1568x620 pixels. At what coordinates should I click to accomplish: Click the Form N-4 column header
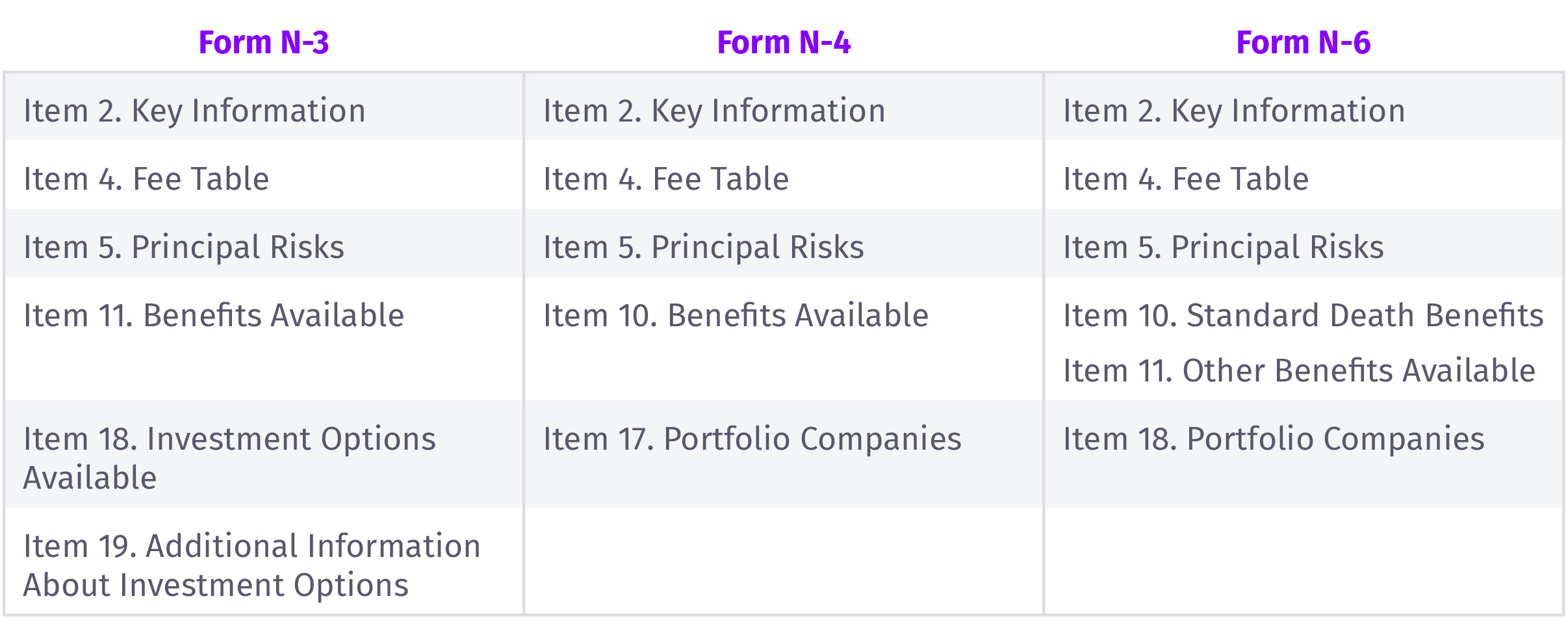pyautogui.click(x=784, y=43)
